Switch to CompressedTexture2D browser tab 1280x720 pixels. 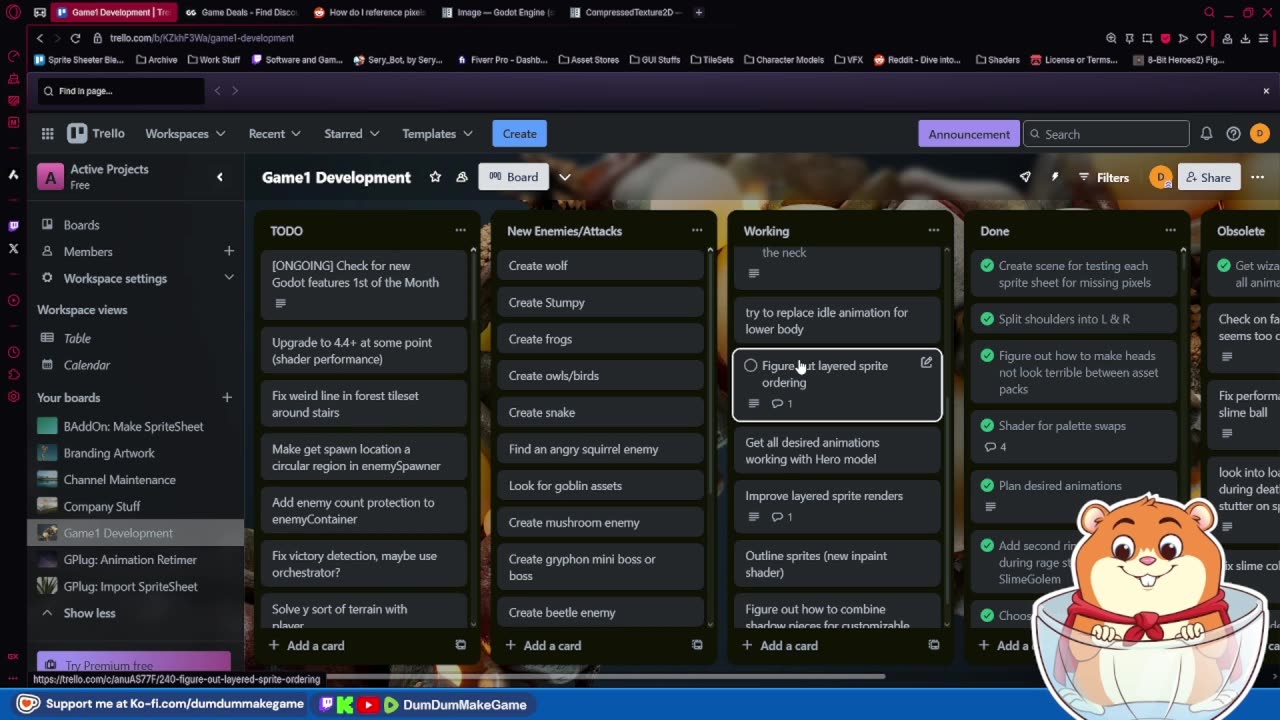click(626, 12)
